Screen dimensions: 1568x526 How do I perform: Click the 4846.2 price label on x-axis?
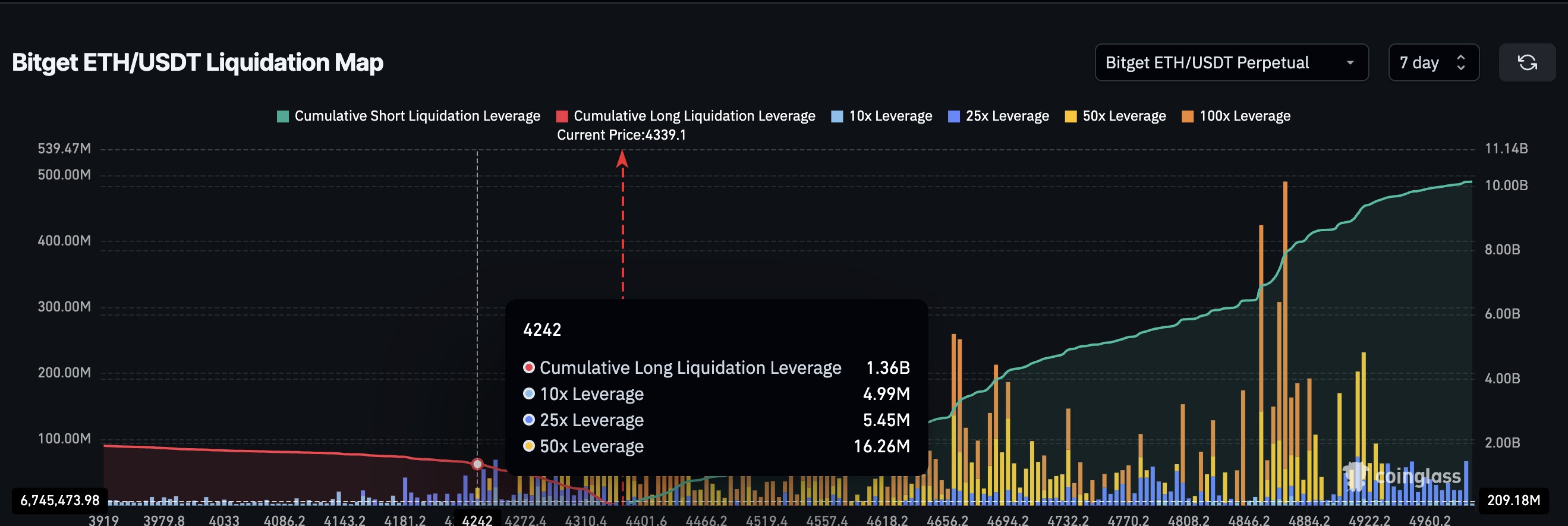(1248, 520)
